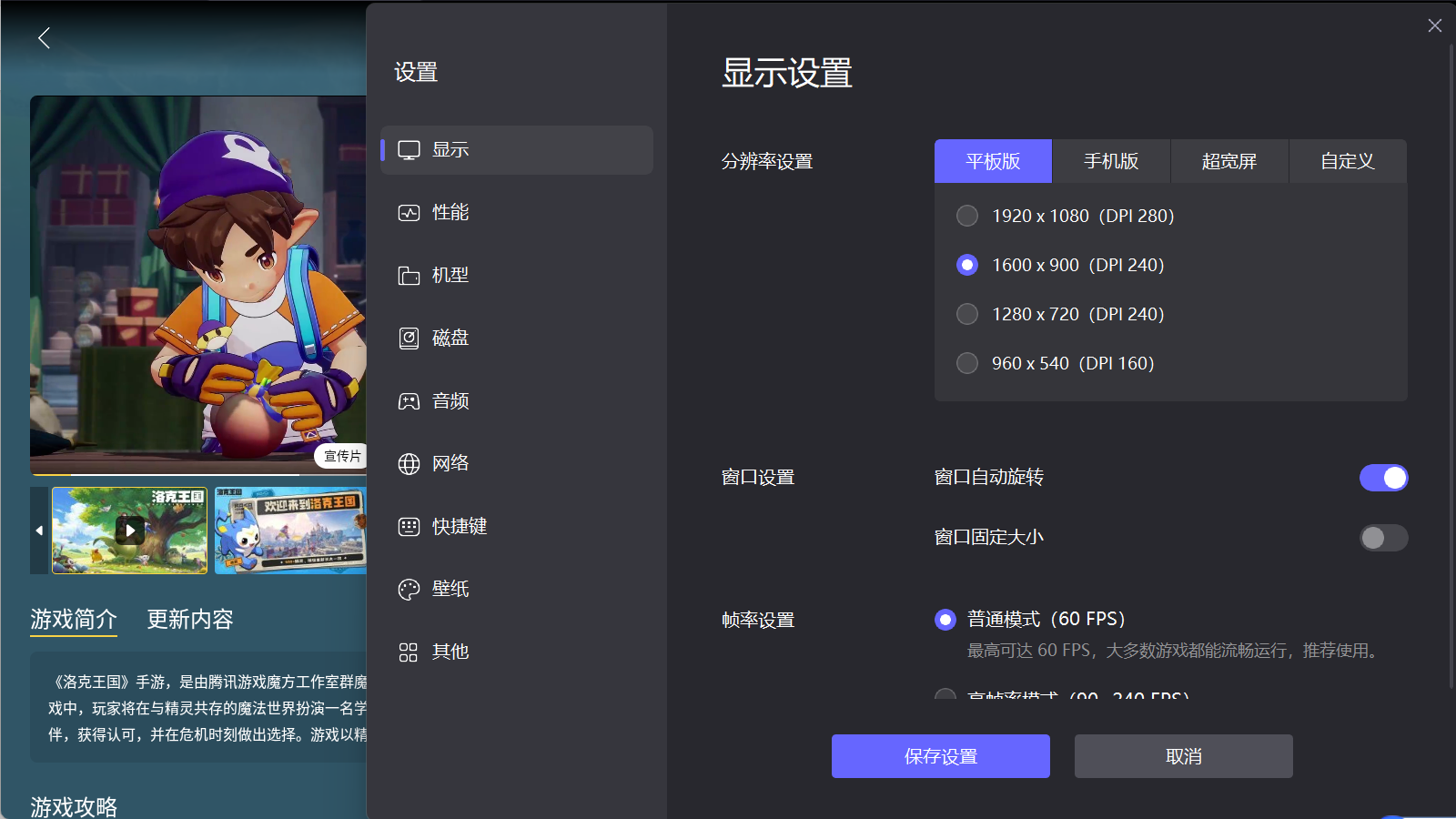Switch to the 自定义 resolution tab
The height and width of the screenshot is (819, 1456).
coord(1348,161)
